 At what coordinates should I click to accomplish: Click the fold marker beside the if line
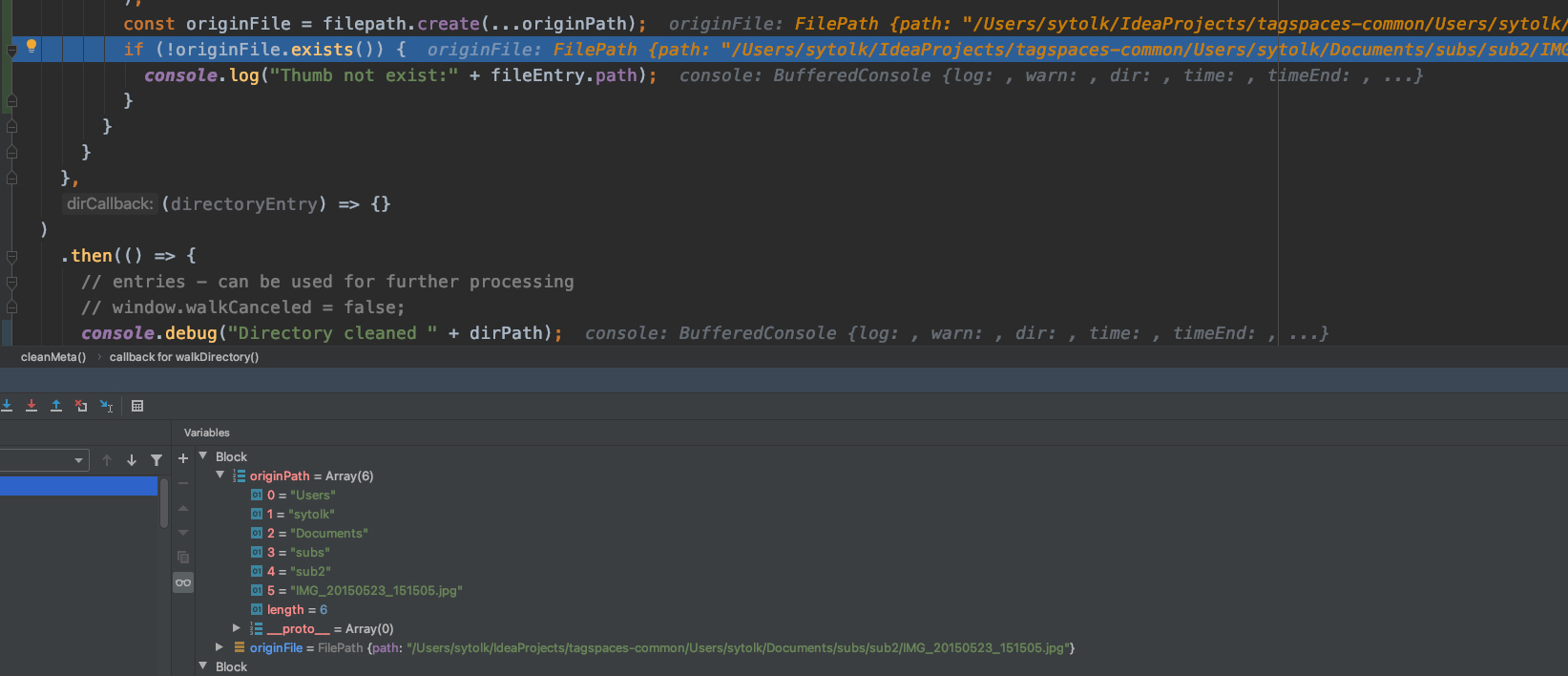11,51
